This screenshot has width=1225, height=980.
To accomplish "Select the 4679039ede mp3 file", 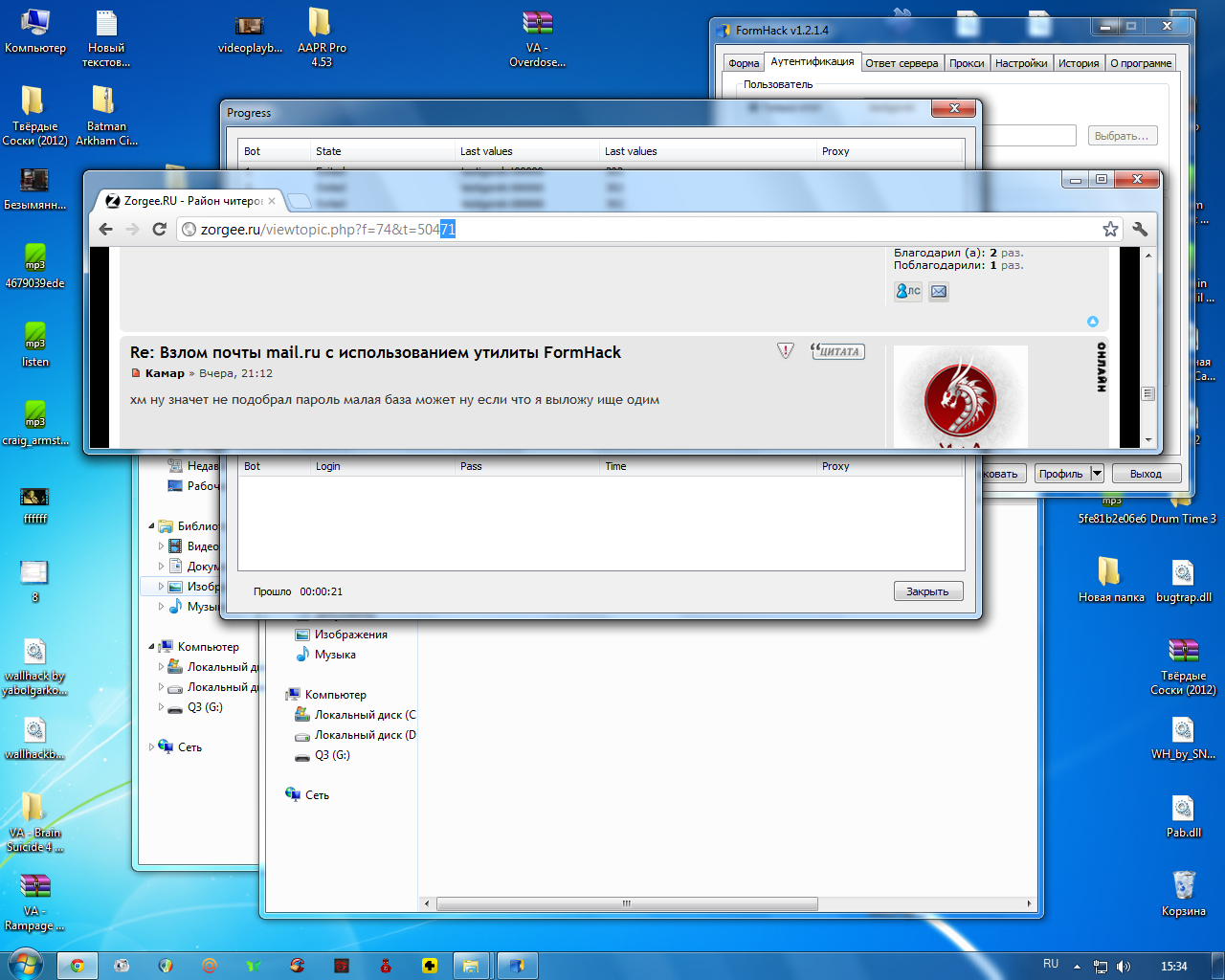I will coord(35,267).
